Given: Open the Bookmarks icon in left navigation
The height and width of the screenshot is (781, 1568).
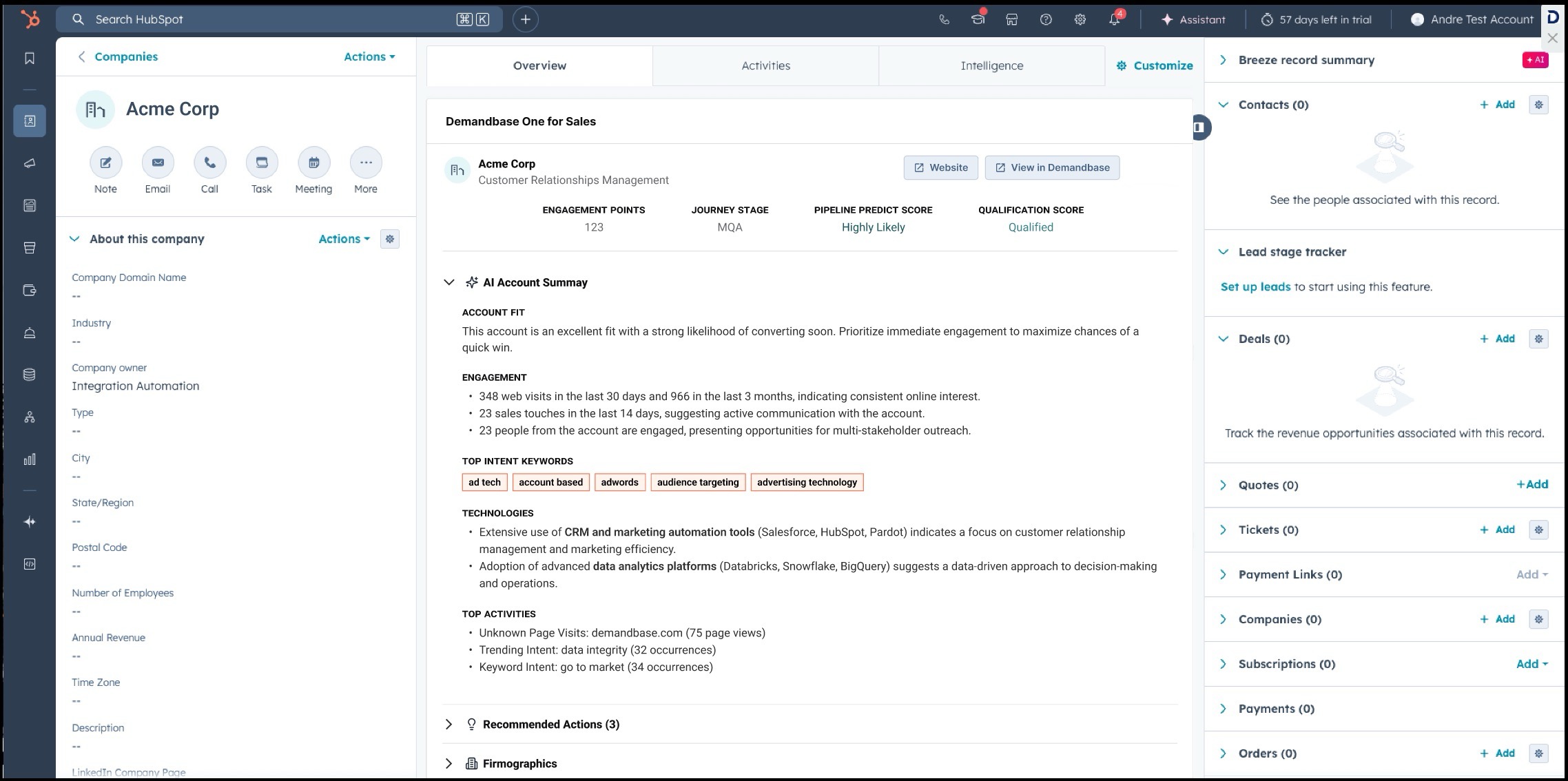Looking at the screenshot, I should coord(30,59).
